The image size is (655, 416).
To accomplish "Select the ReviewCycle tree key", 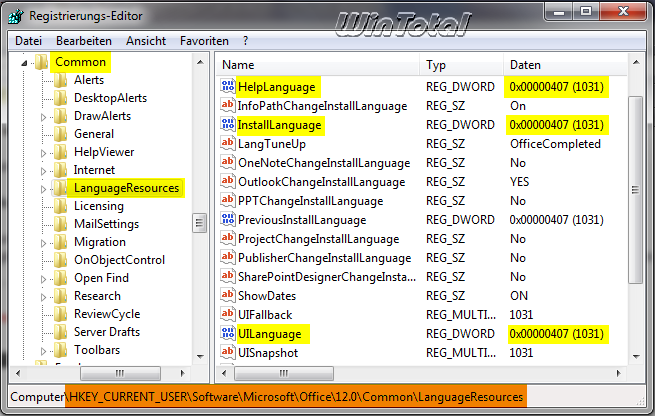I will tap(107, 314).
